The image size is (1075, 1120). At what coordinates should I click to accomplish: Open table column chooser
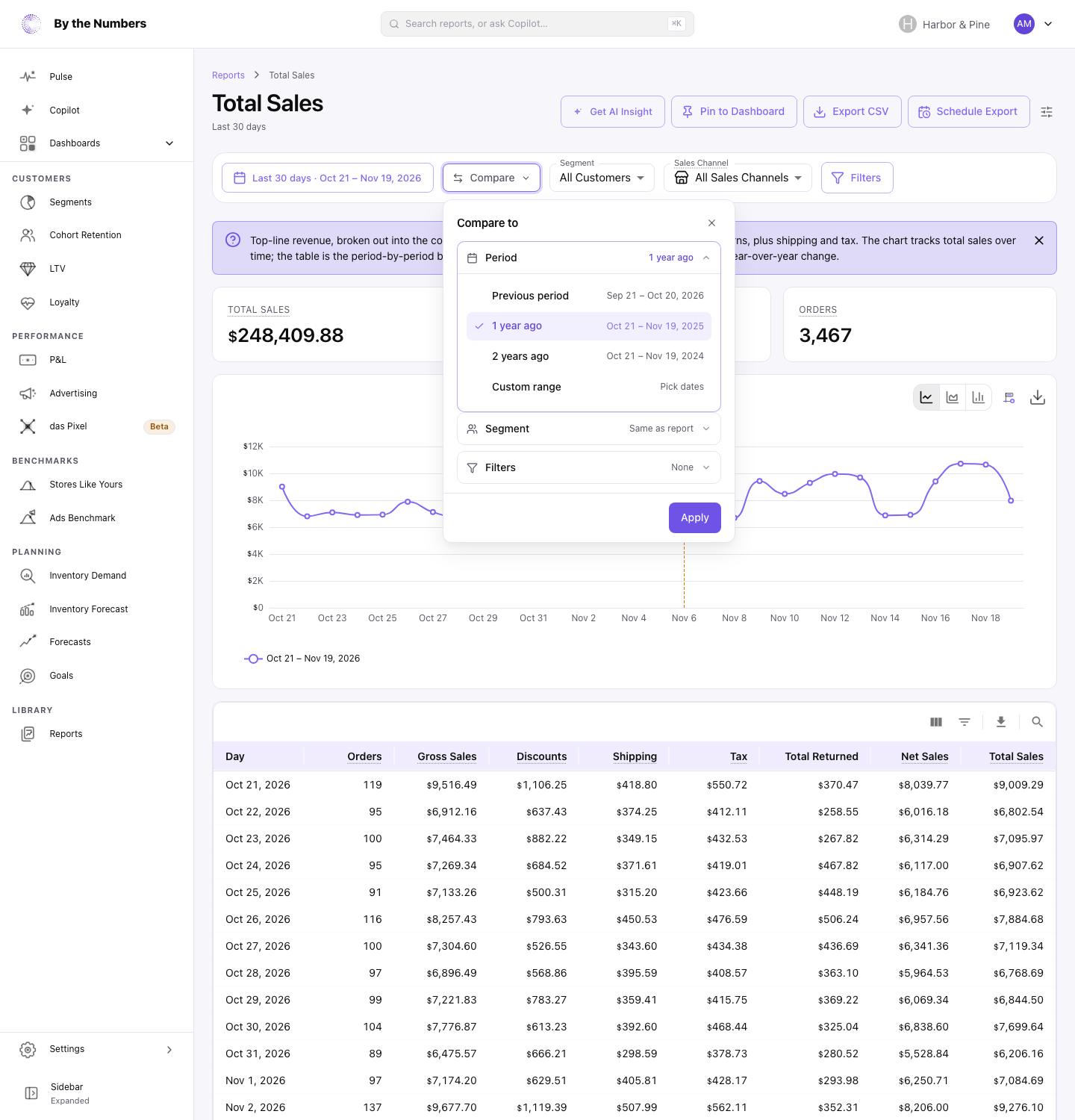(936, 722)
